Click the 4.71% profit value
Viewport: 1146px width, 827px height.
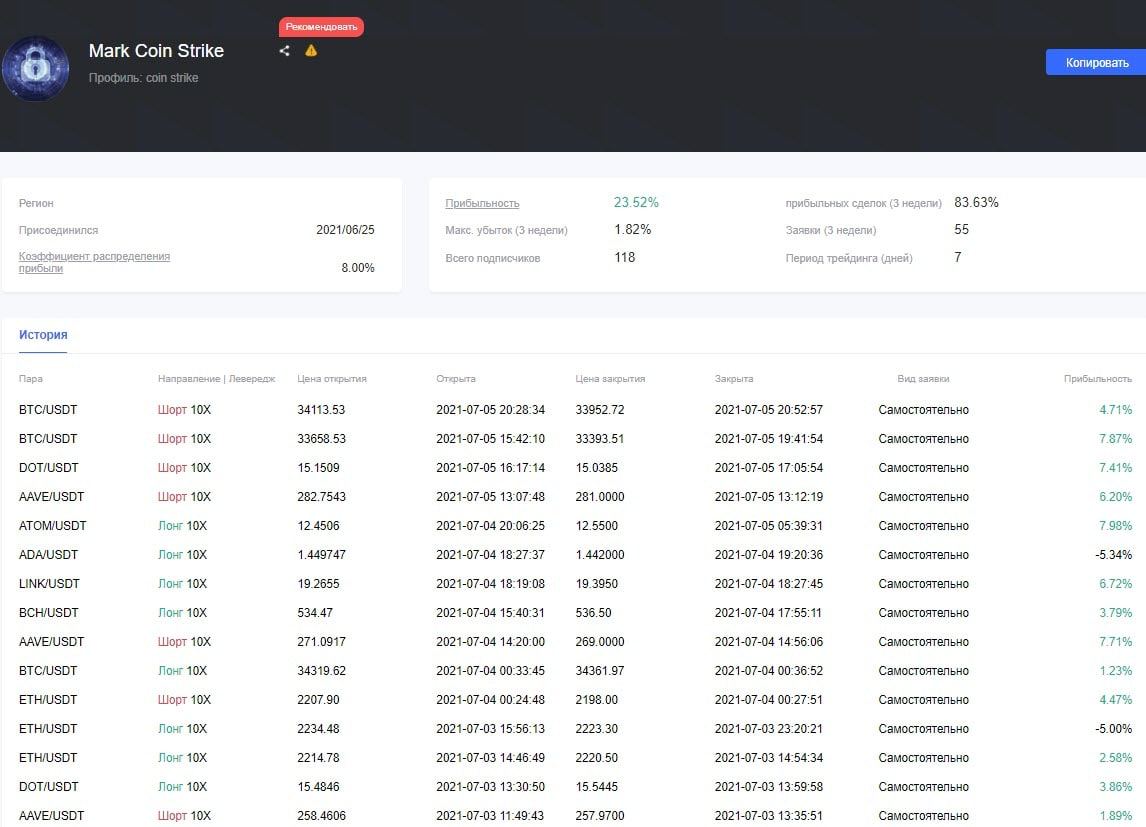pos(1115,410)
